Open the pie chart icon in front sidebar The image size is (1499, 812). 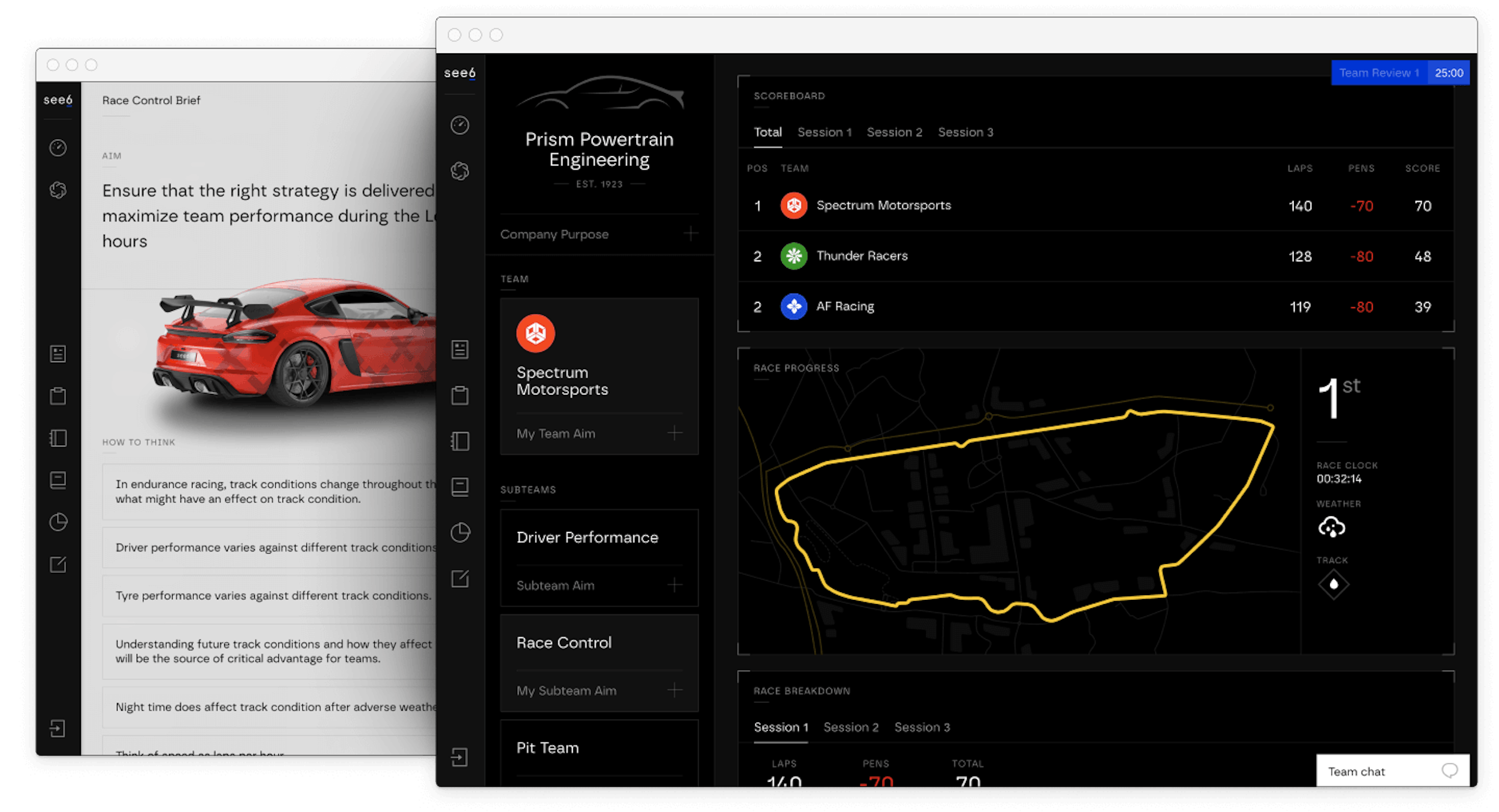pos(460,532)
